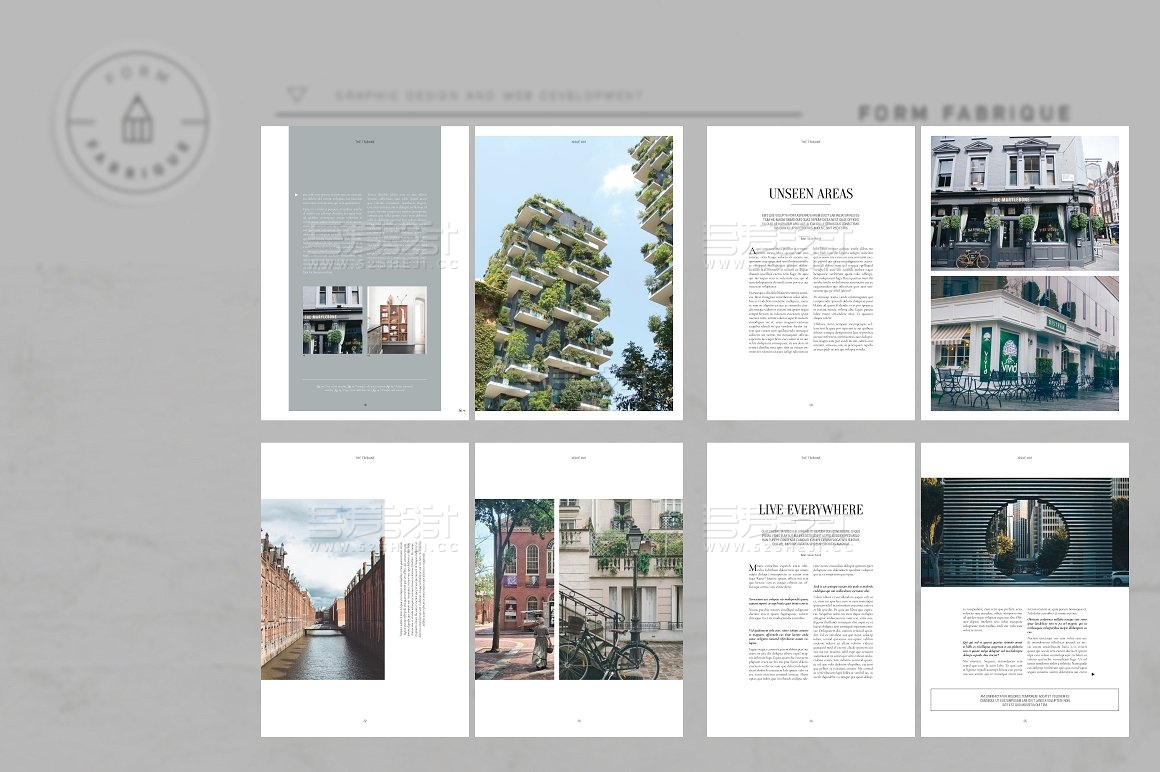The width and height of the screenshot is (1160, 772).
Task: Click the downward triangle icon in header
Action: pos(296,95)
